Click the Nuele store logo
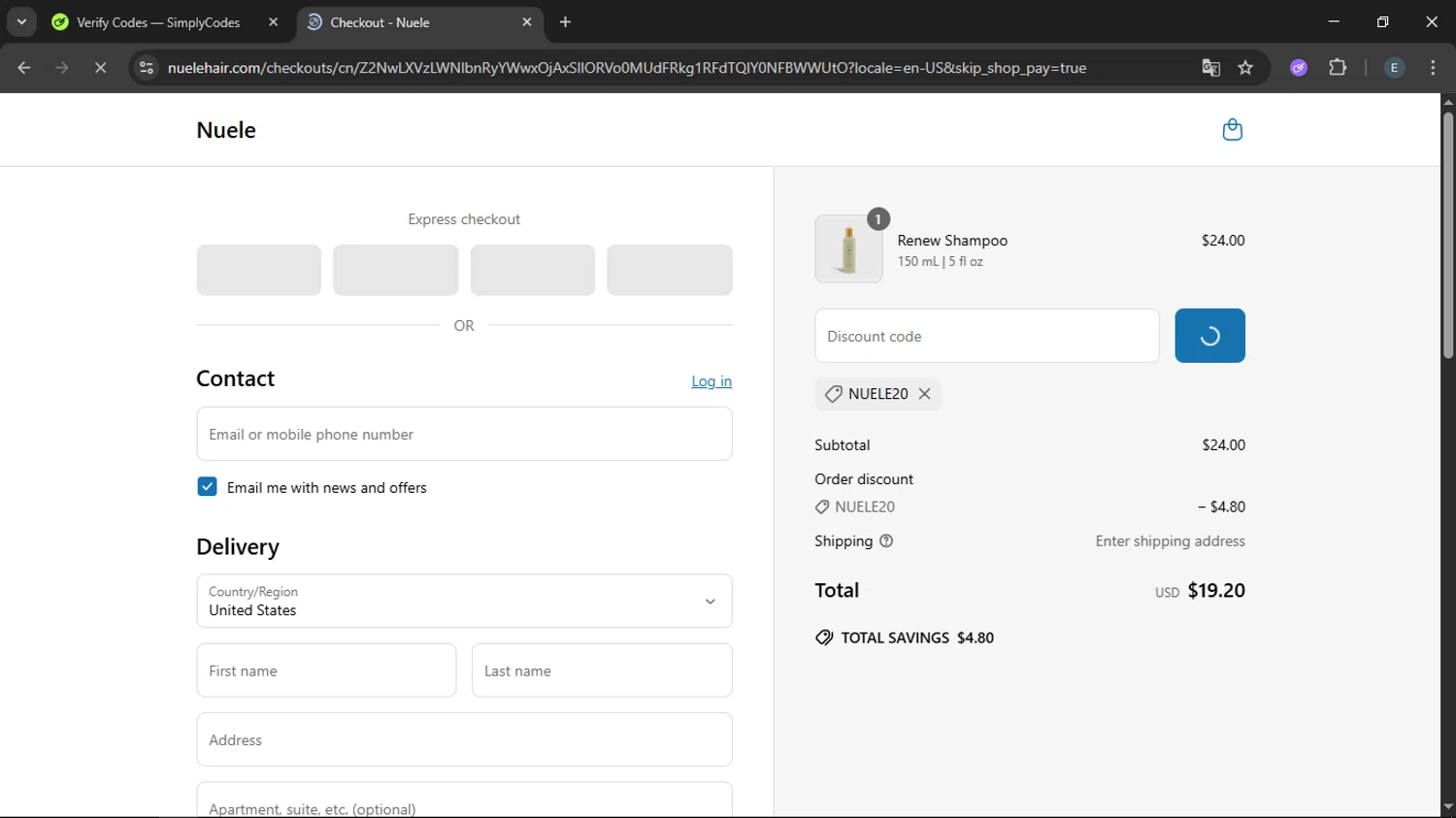Image resolution: width=1456 pixels, height=818 pixels. (226, 130)
